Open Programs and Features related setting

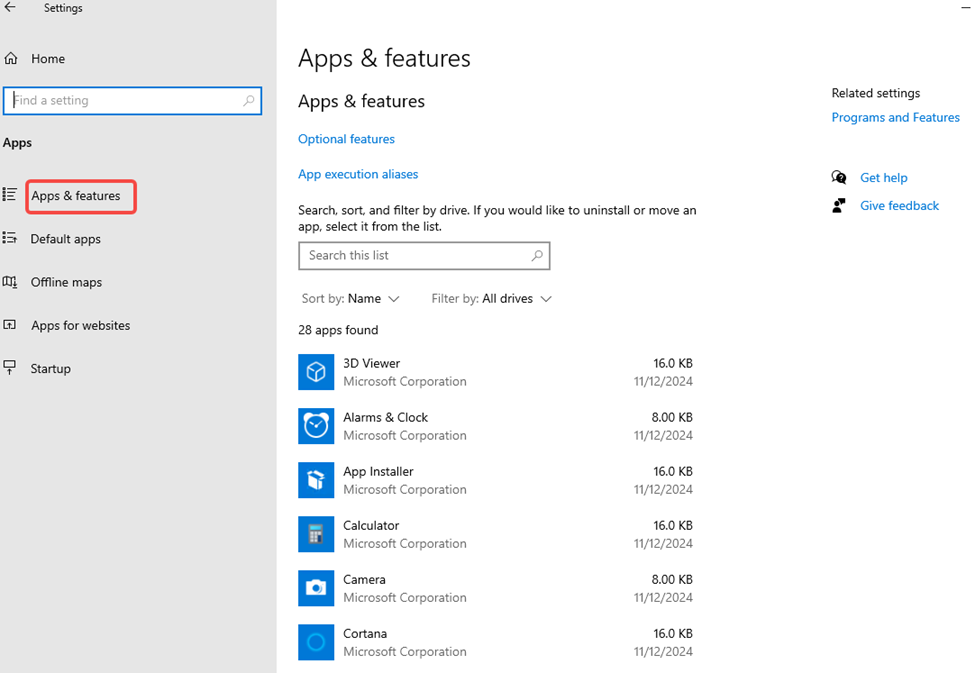(x=895, y=118)
